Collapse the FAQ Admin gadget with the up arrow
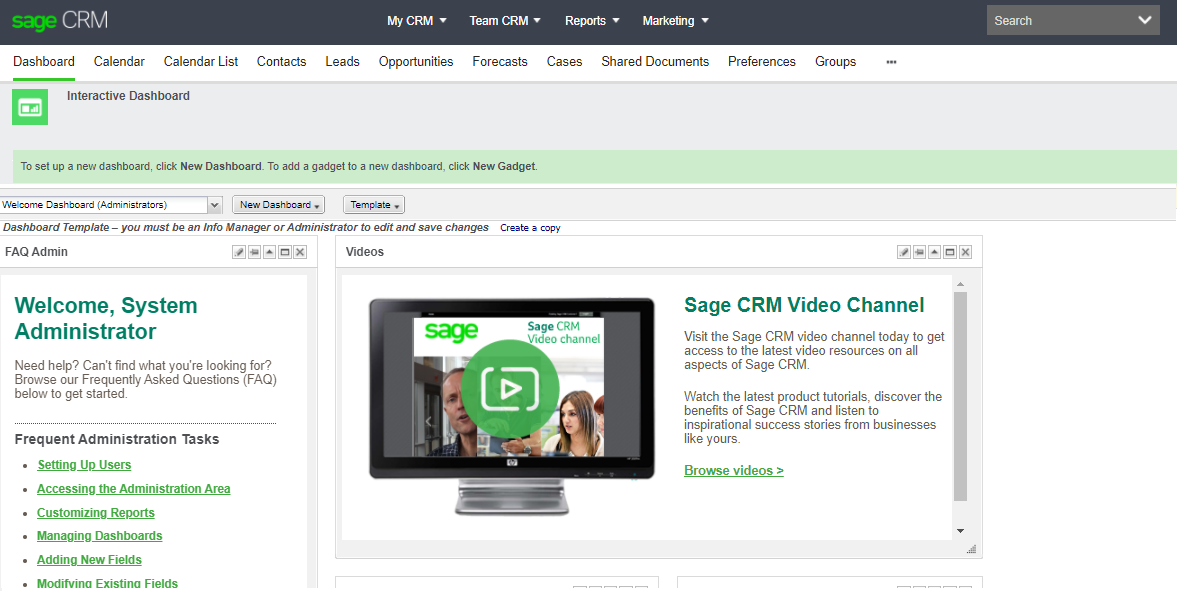Image resolution: width=1177 pixels, height=591 pixels. pyautogui.click(x=269, y=252)
